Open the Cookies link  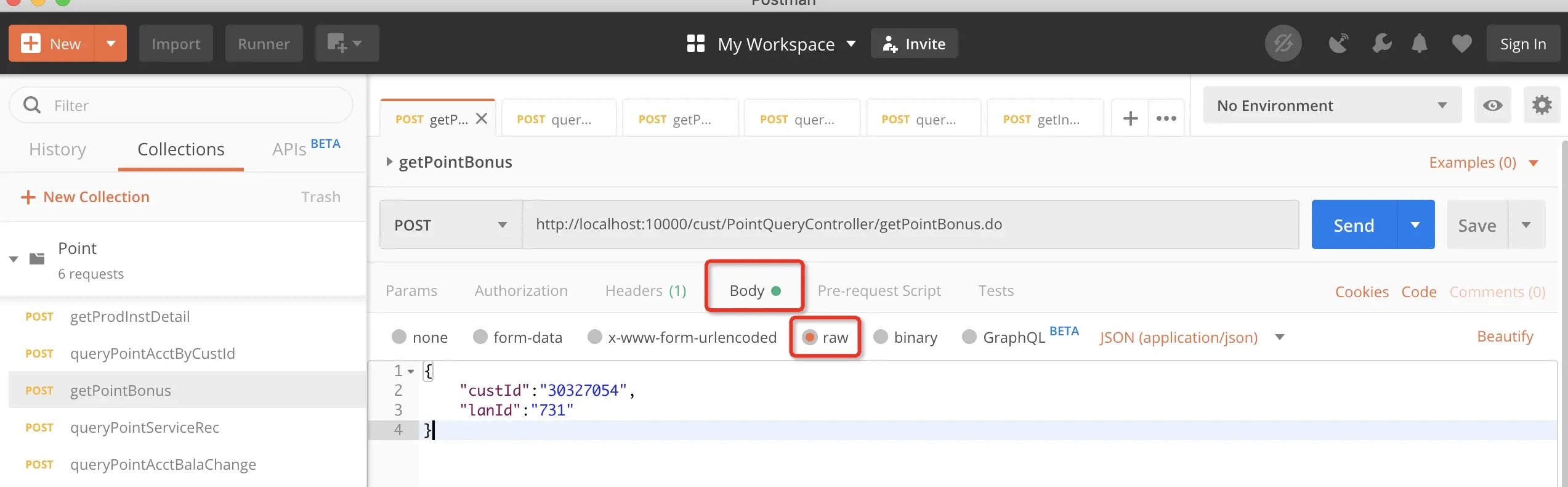(x=1362, y=292)
